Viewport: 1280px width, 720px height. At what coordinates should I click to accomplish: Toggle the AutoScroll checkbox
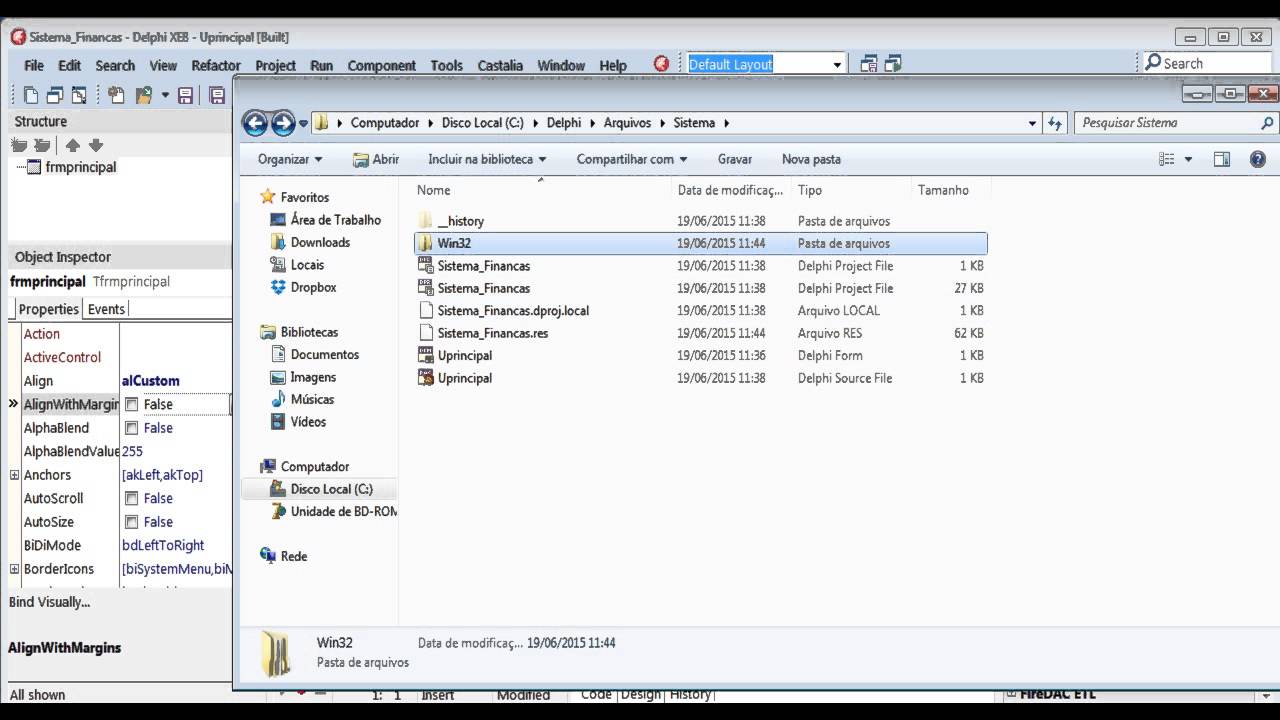point(131,498)
